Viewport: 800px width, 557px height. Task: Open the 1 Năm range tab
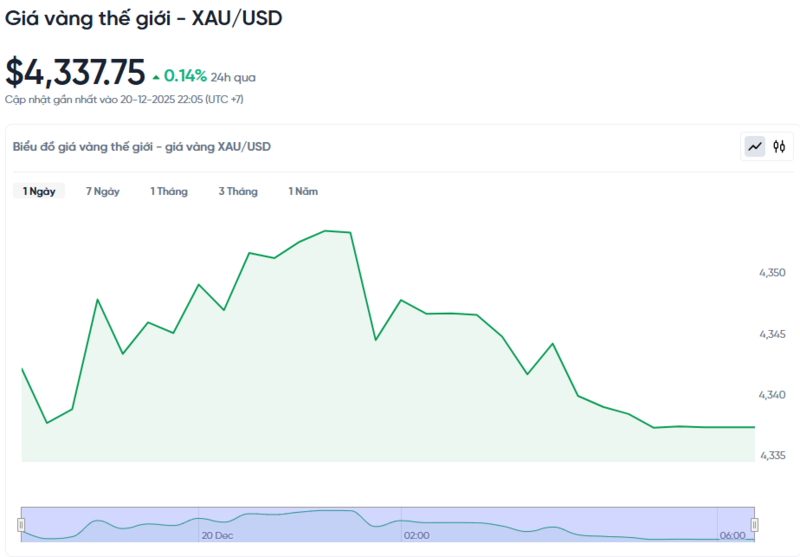tap(303, 191)
